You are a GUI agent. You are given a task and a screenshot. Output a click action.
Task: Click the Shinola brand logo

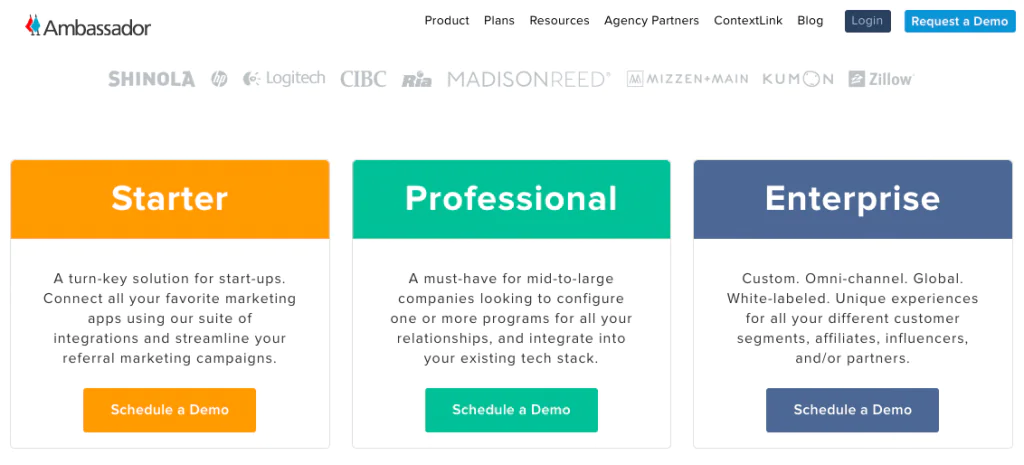(x=152, y=79)
